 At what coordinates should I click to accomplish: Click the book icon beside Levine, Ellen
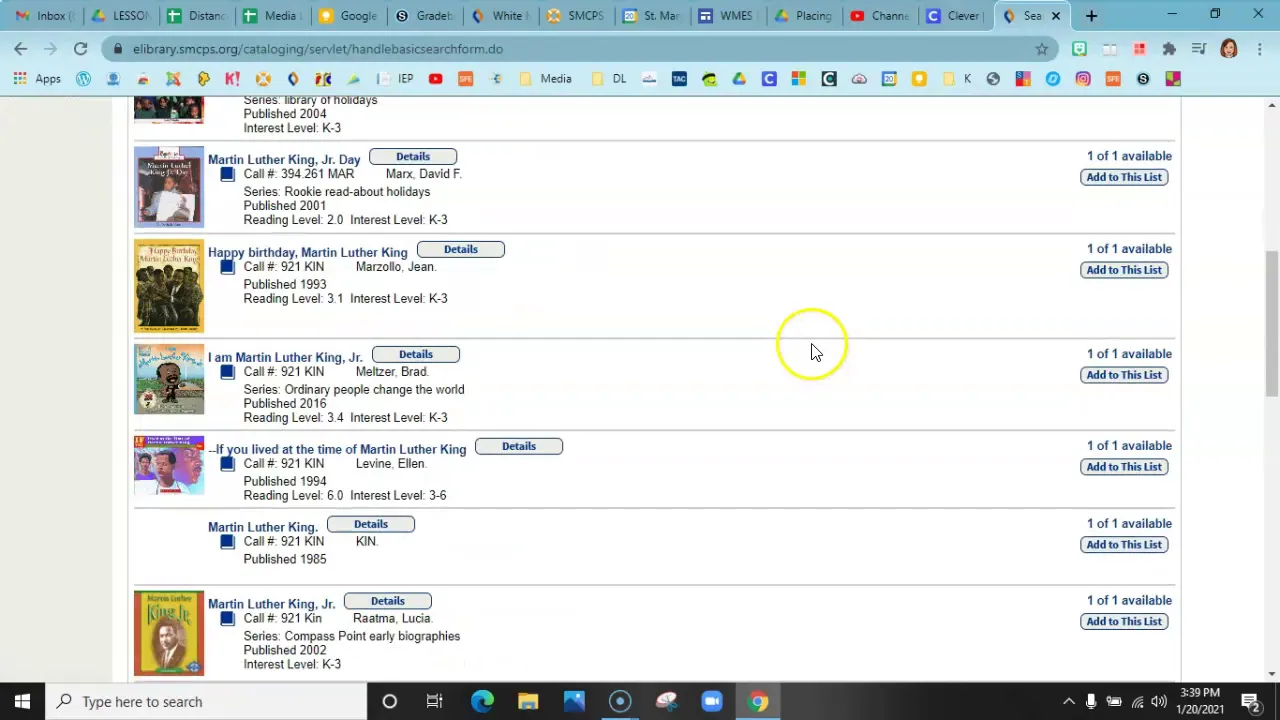(x=227, y=464)
